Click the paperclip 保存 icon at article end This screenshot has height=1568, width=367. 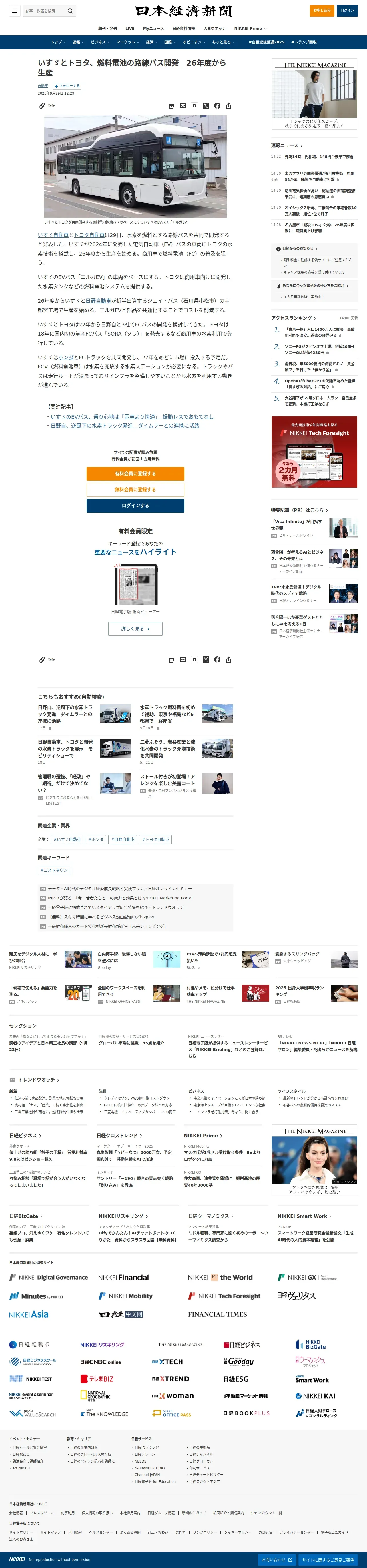(42, 659)
